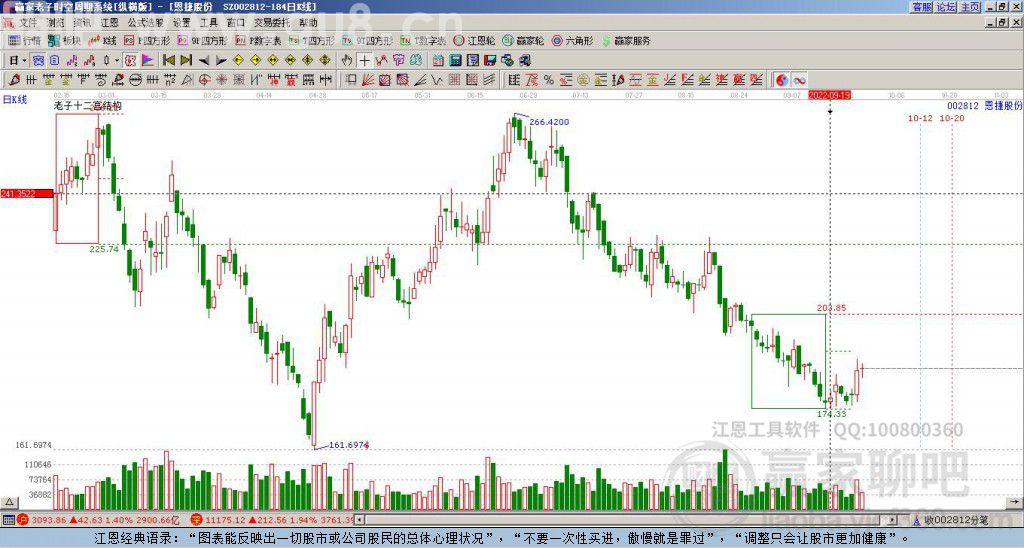
Task: Click the 2022-09-19 date marker
Action: click(829, 95)
